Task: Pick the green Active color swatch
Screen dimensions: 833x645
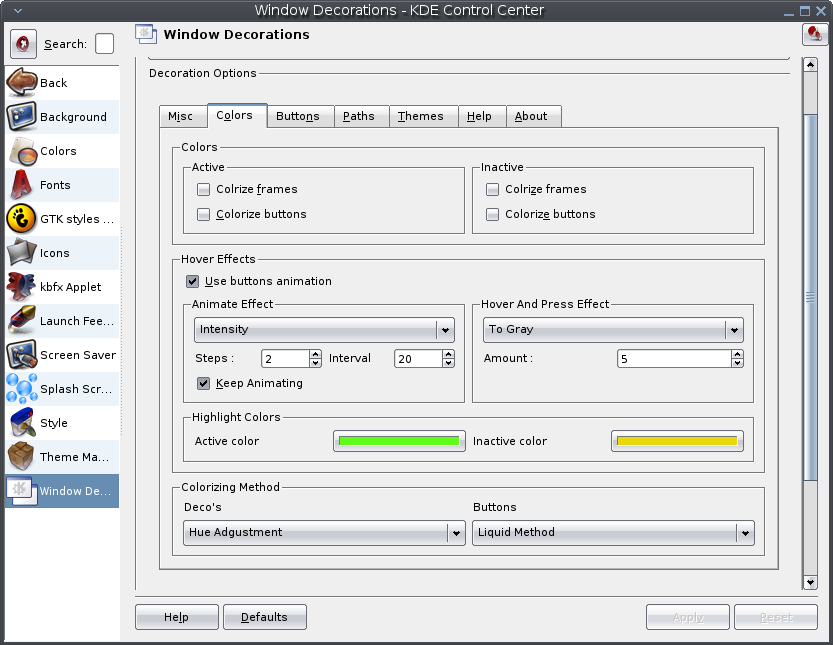Action: 399,441
